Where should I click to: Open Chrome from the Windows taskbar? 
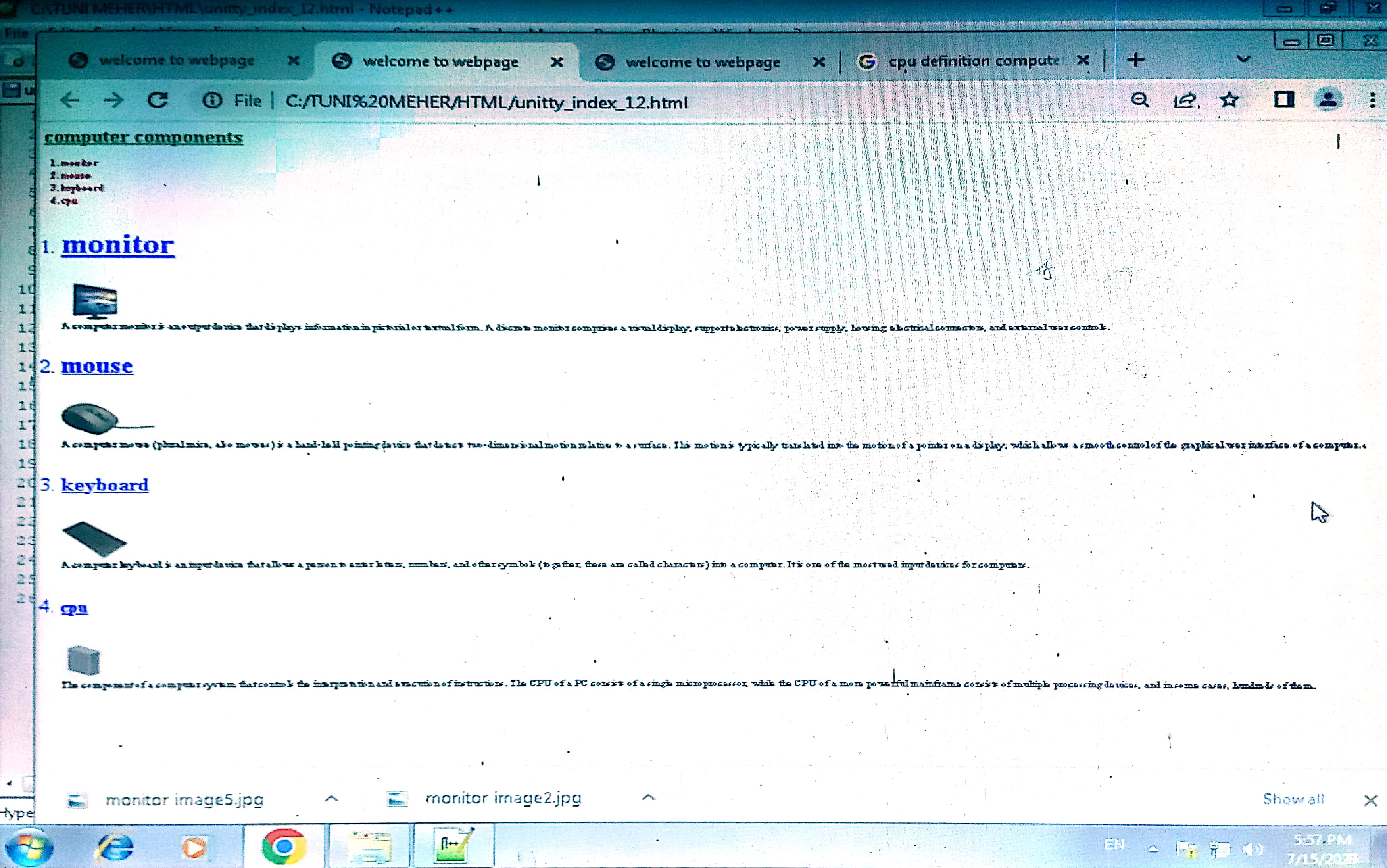click(x=284, y=846)
